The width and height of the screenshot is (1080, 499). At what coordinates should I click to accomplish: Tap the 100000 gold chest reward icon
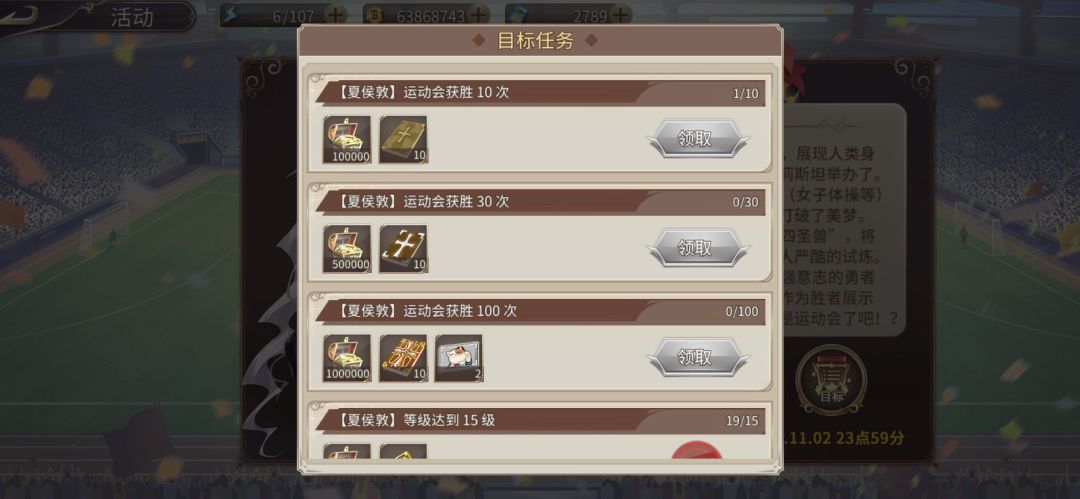tap(347, 140)
